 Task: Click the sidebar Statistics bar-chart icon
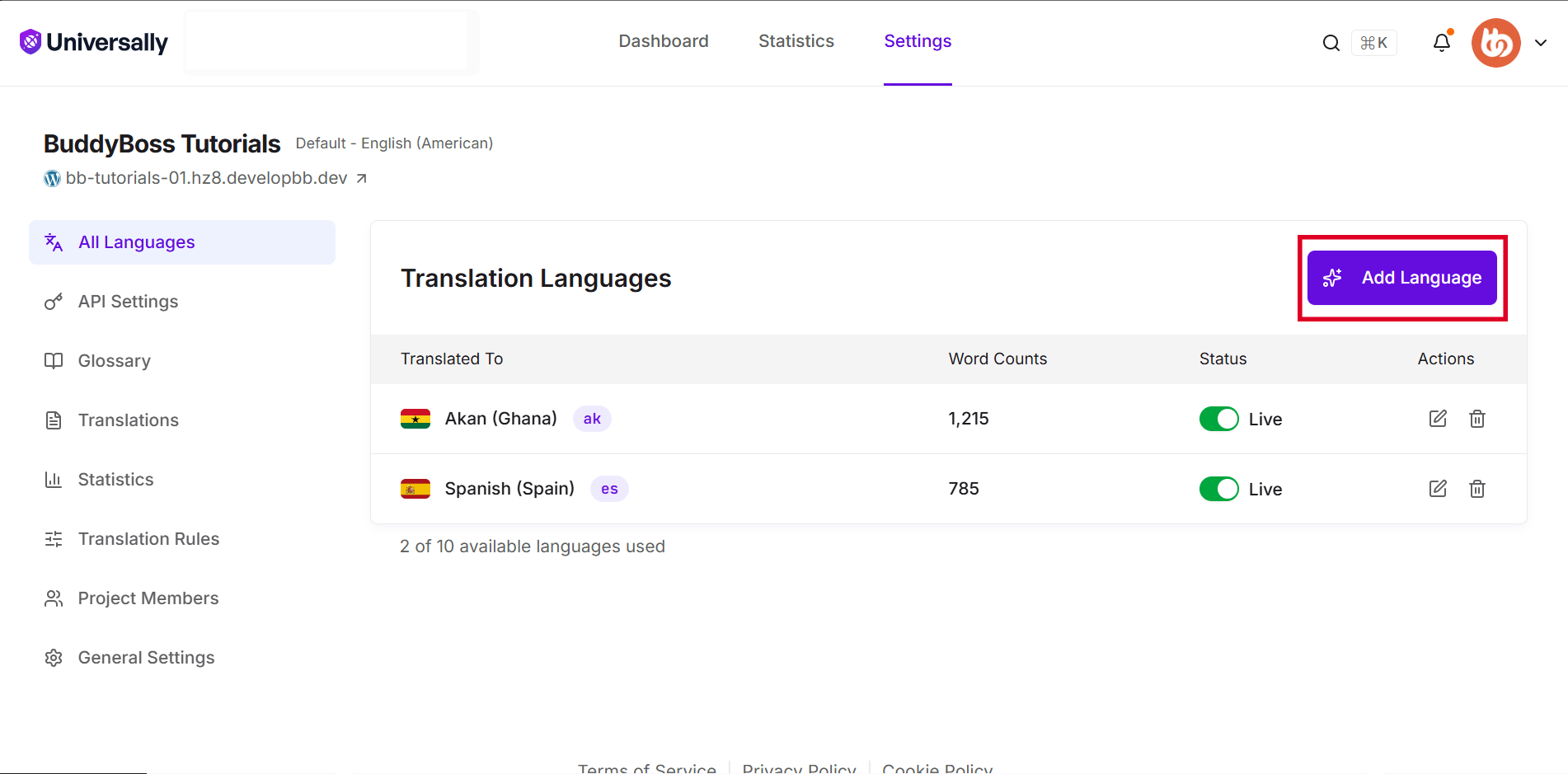coord(54,480)
